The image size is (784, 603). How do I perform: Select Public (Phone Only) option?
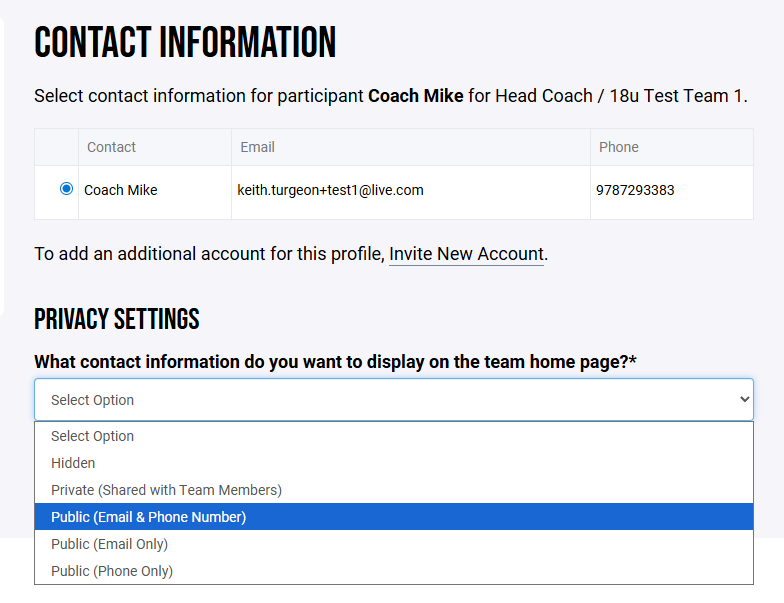112,571
